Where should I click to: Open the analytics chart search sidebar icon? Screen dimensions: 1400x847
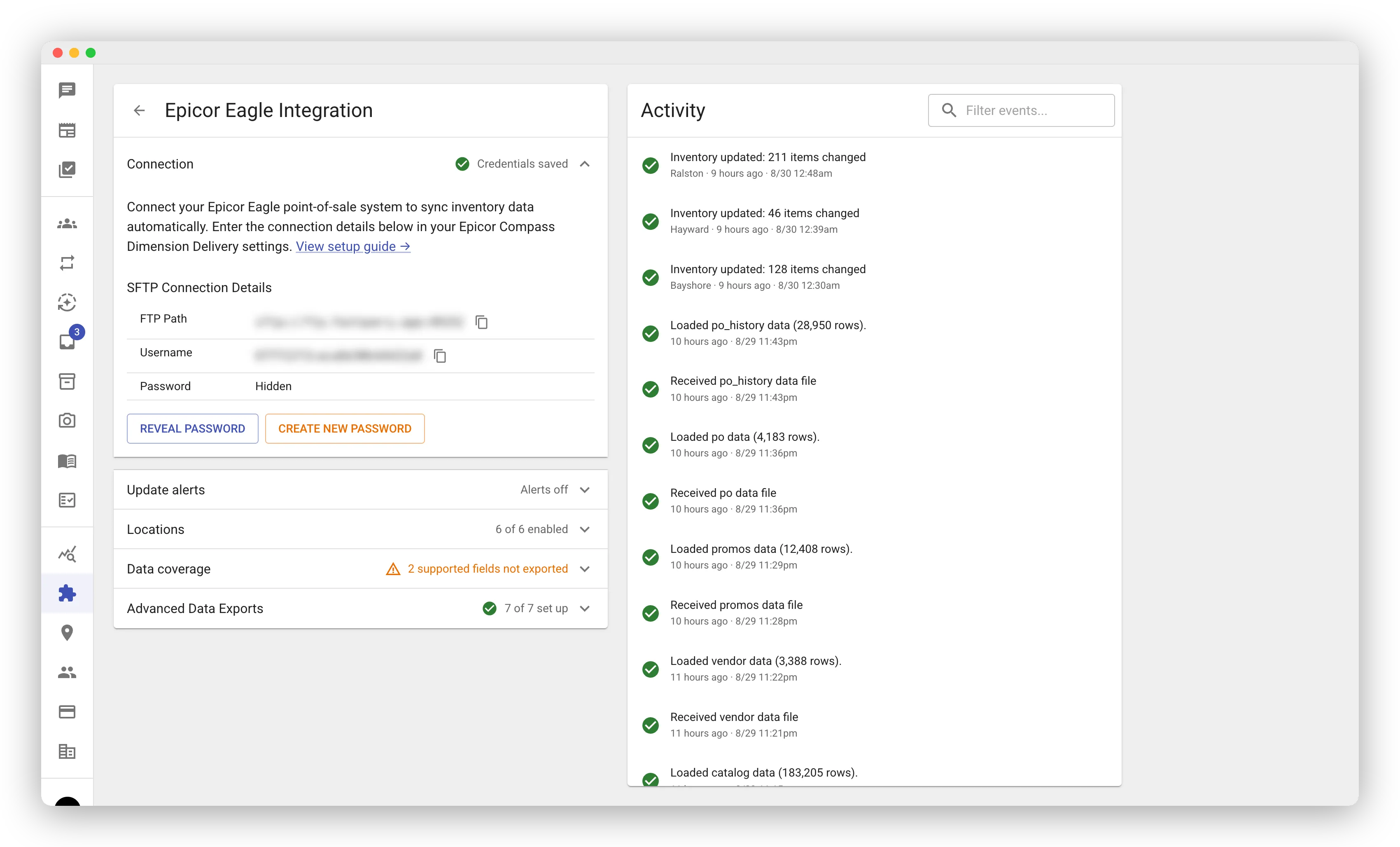[67, 554]
